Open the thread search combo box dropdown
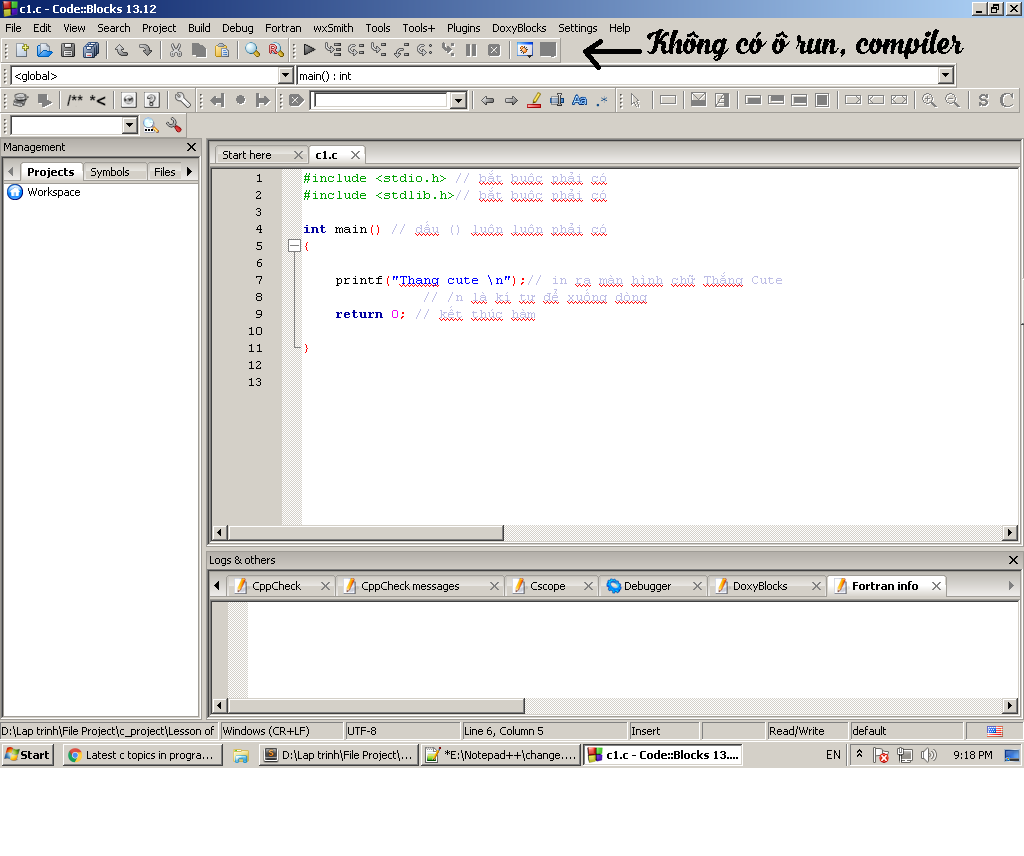1024x856 pixels. [x=130, y=125]
